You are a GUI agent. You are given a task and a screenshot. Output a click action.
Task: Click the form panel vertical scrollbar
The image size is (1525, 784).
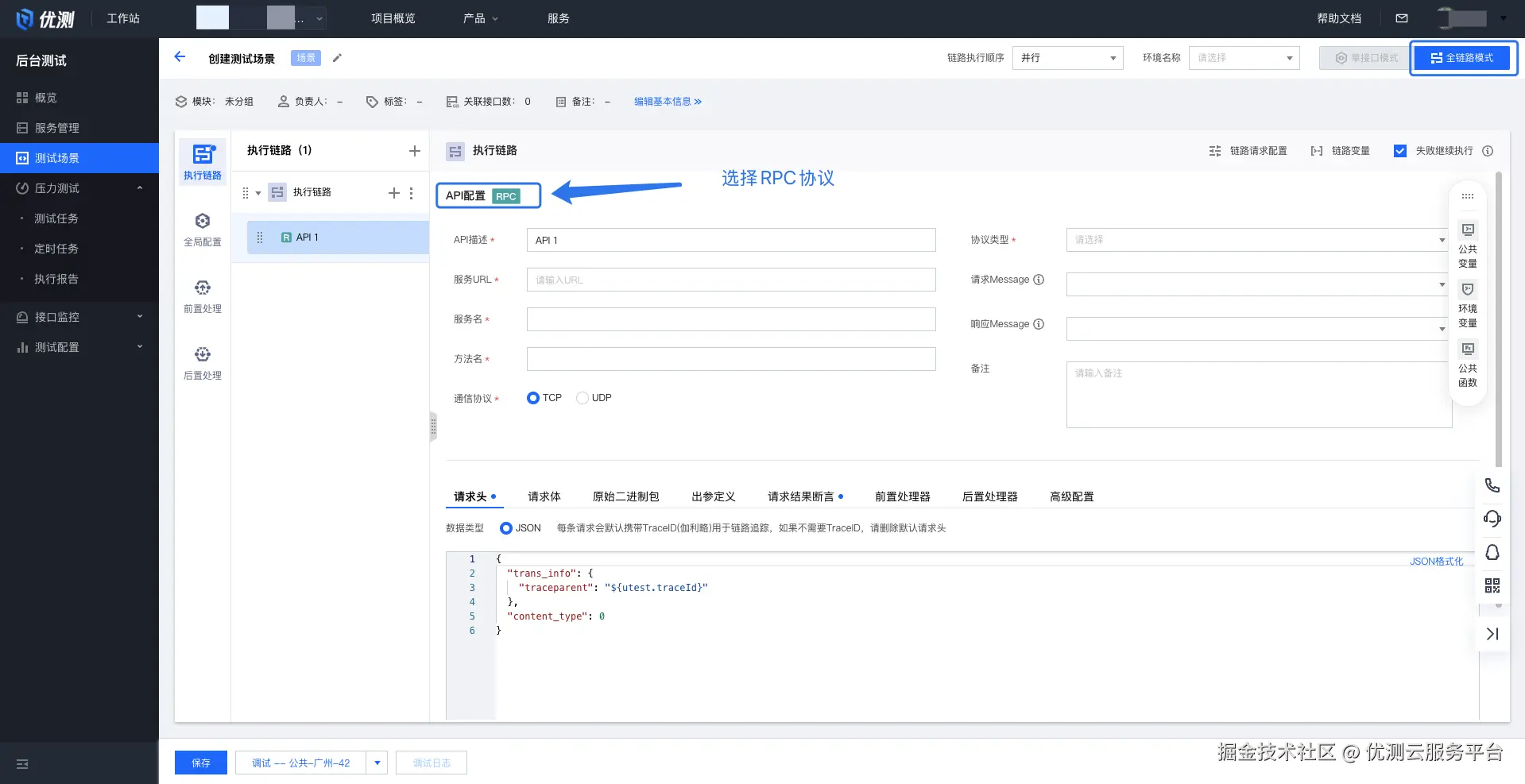click(x=1499, y=319)
